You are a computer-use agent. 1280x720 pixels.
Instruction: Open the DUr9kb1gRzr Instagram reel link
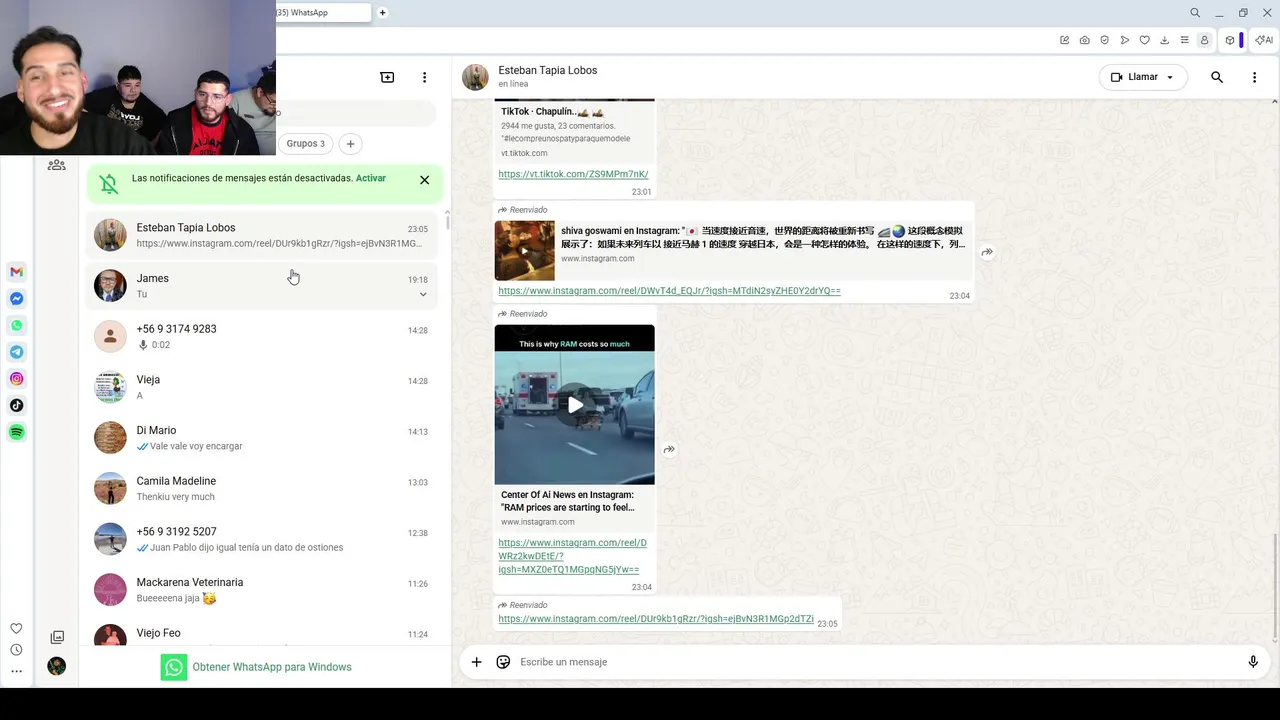656,619
